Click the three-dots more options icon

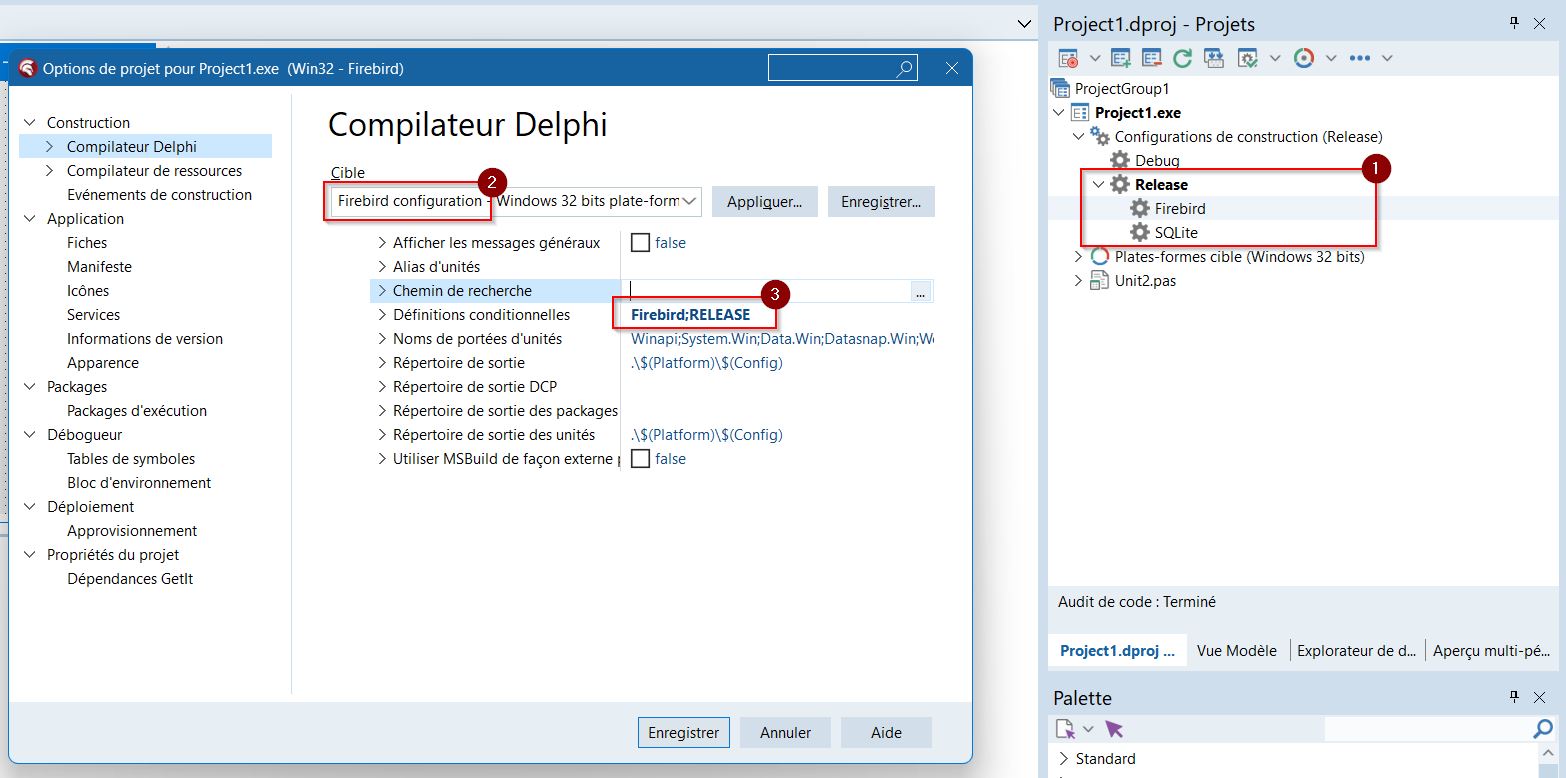tap(1359, 58)
